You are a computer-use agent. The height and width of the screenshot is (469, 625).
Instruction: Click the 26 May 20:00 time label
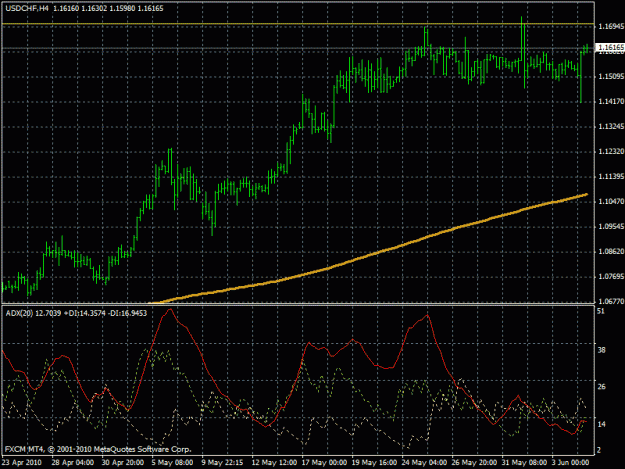click(x=475, y=463)
